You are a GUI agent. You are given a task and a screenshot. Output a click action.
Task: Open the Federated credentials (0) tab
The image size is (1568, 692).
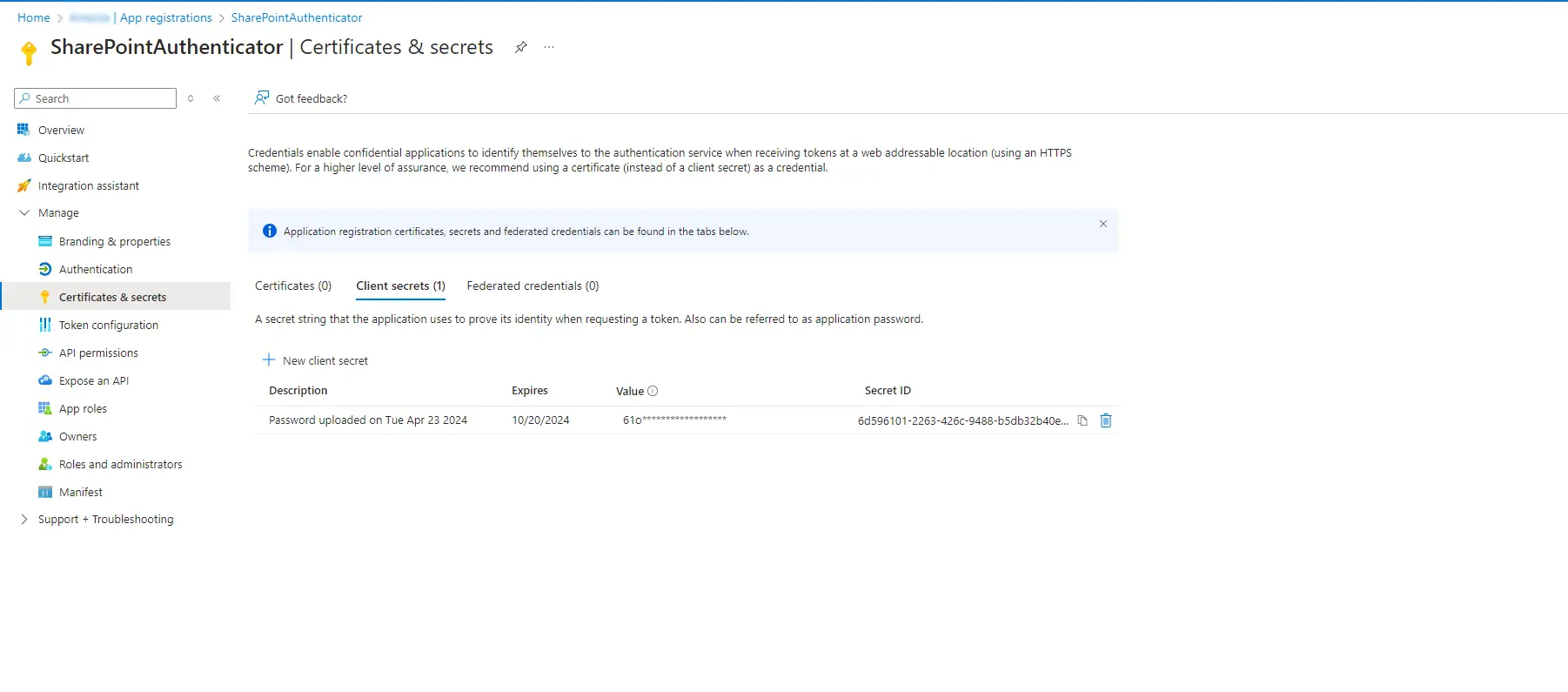click(533, 286)
